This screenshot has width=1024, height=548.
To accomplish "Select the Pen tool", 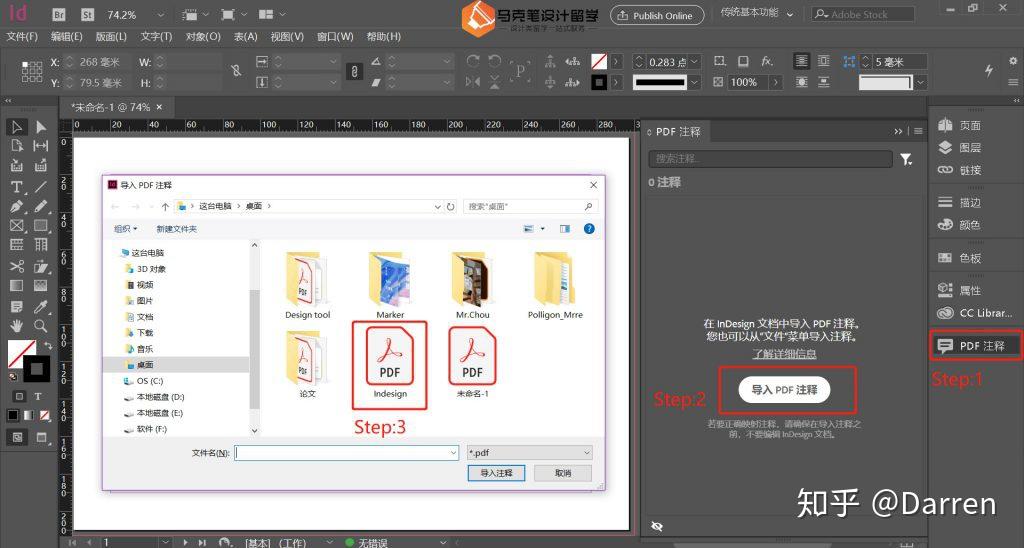I will (17, 206).
